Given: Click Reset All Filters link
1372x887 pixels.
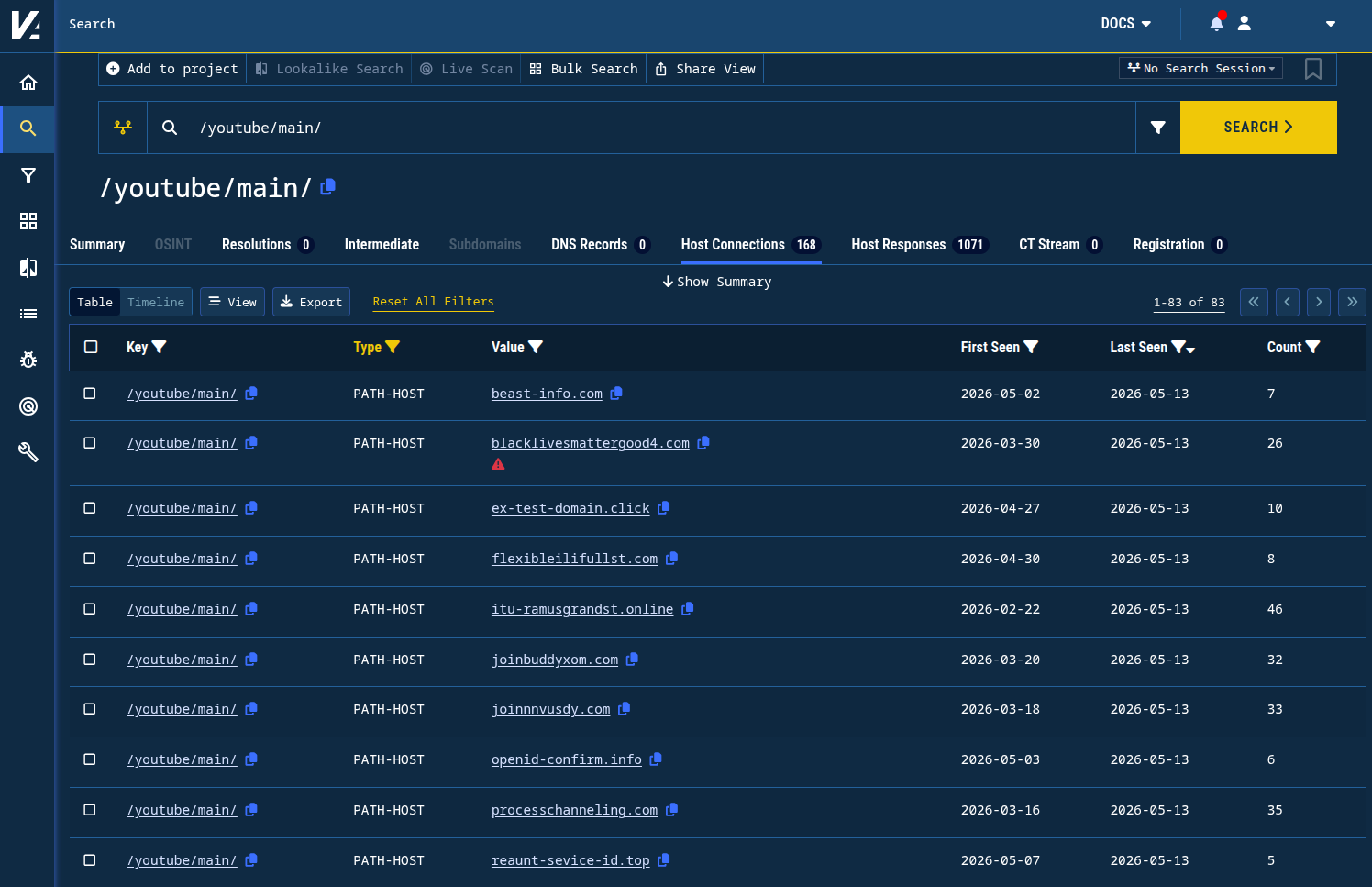Looking at the screenshot, I should pos(433,302).
